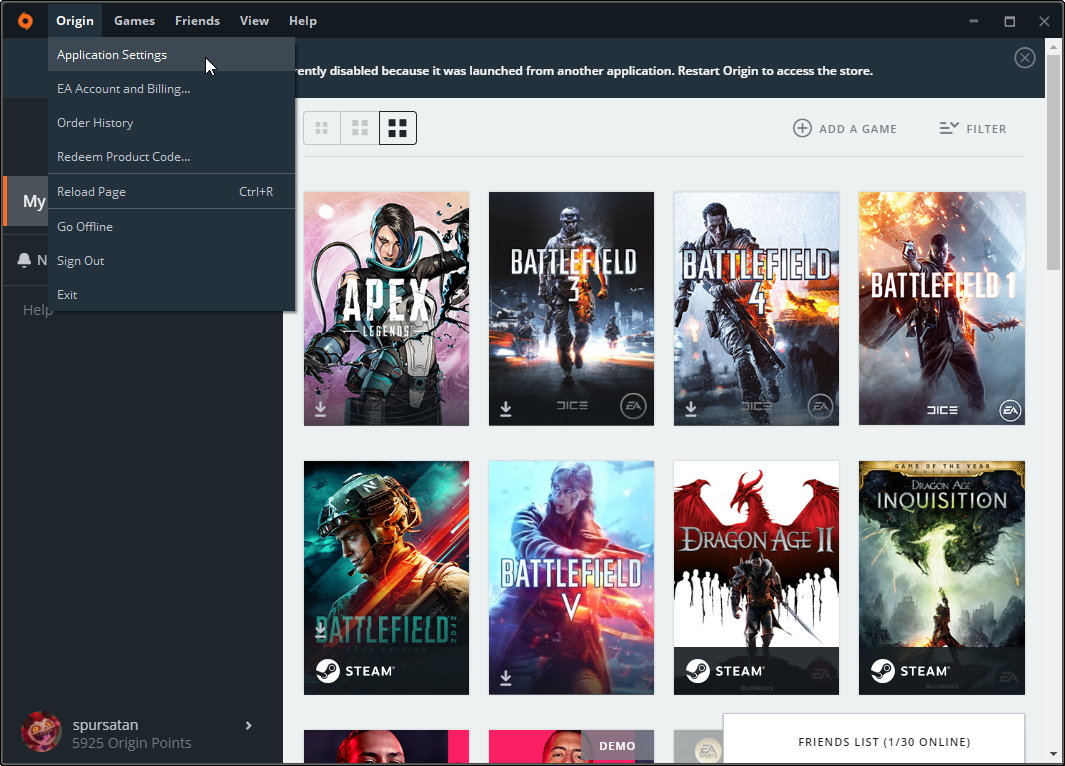Select the Battlefield 2042 game cover
This screenshot has width=1065, height=766.
[x=386, y=577]
